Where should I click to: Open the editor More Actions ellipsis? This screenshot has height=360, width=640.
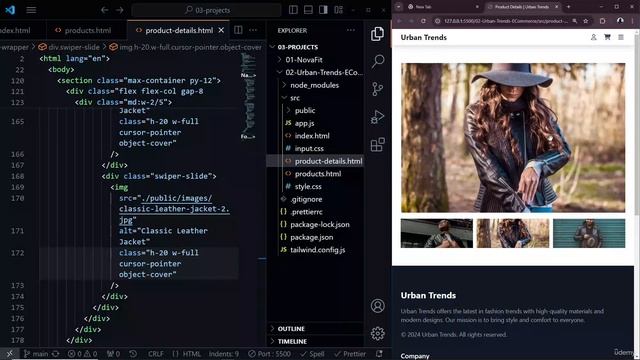click(x=253, y=30)
